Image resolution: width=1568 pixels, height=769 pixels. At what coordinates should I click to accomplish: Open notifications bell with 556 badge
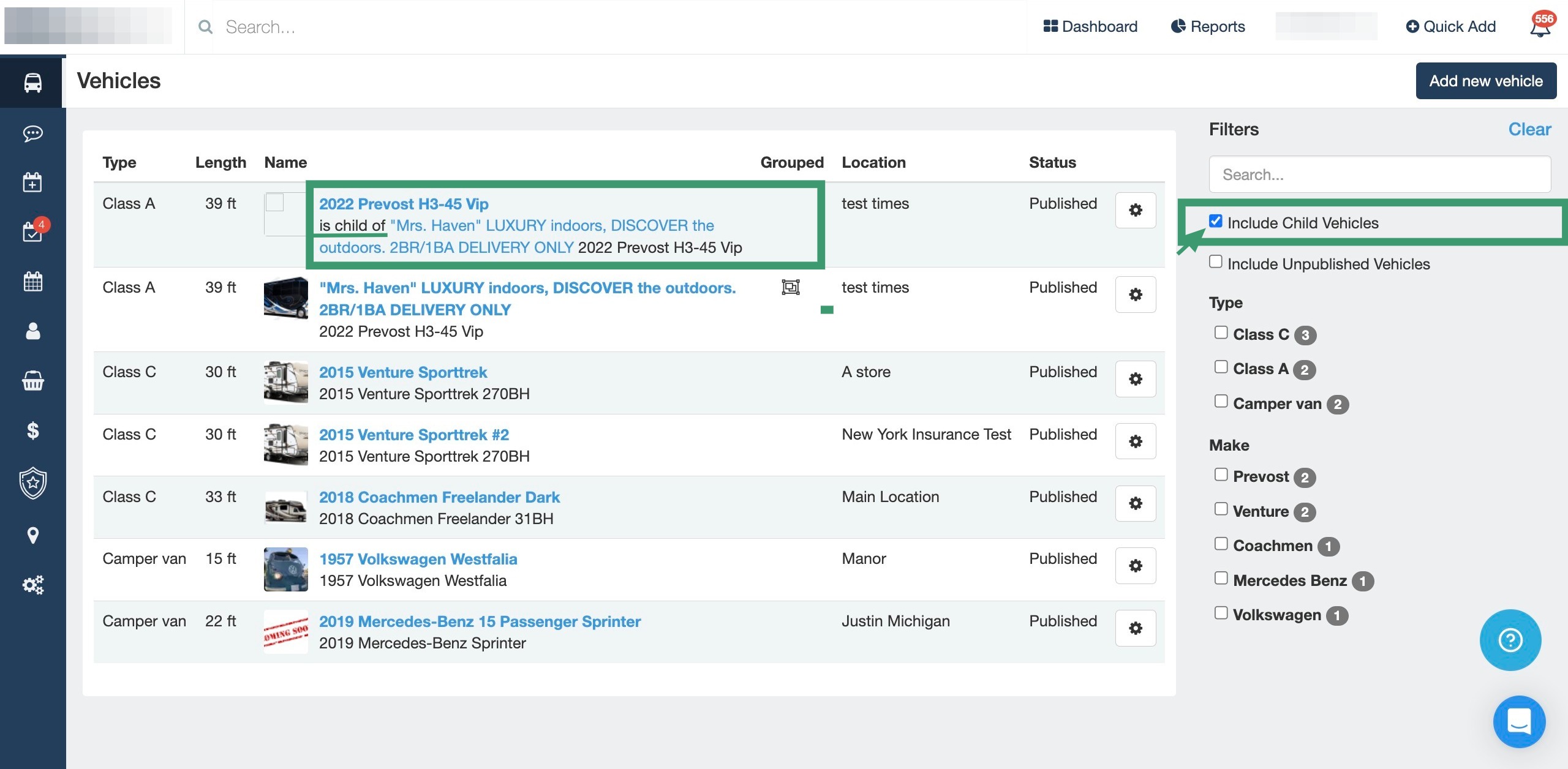[1540, 27]
